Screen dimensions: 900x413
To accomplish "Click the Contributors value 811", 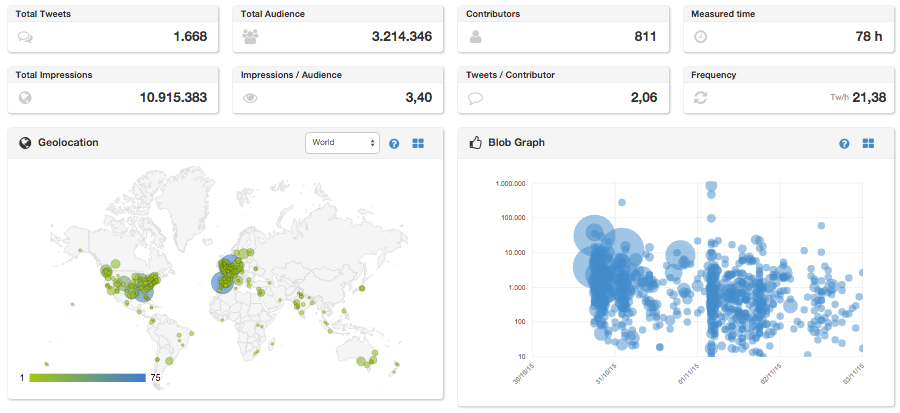I will (645, 37).
